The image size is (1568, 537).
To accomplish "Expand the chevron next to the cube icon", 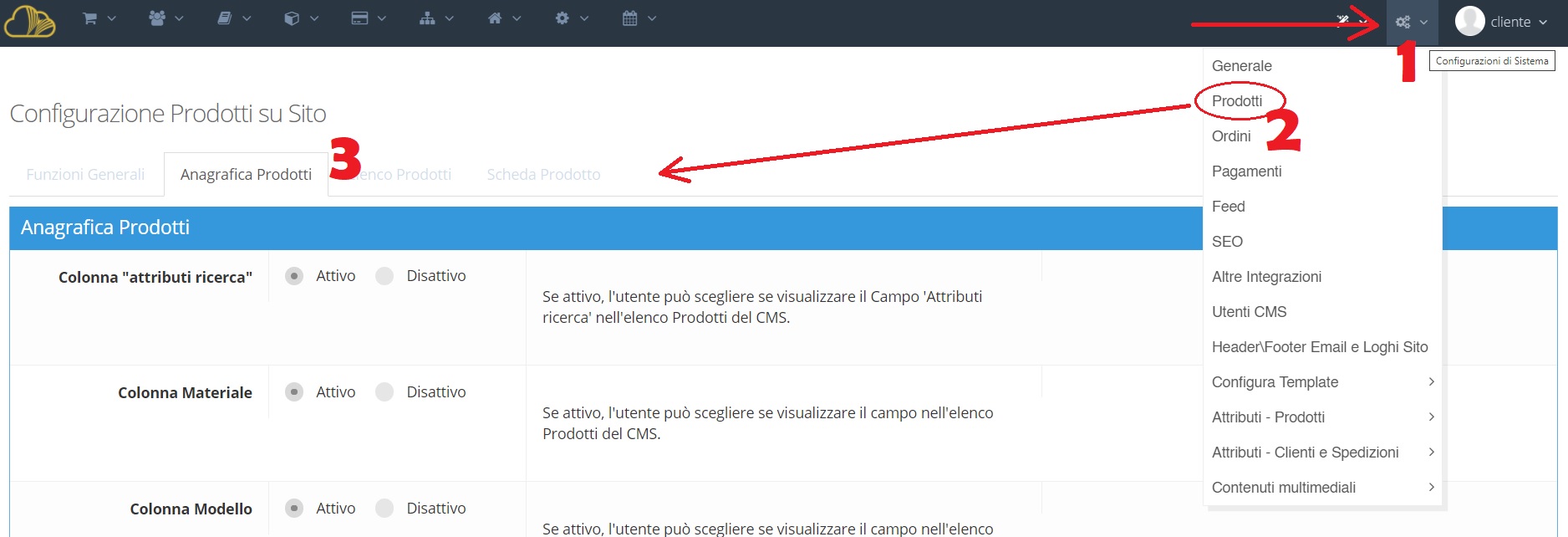I will 314,18.
